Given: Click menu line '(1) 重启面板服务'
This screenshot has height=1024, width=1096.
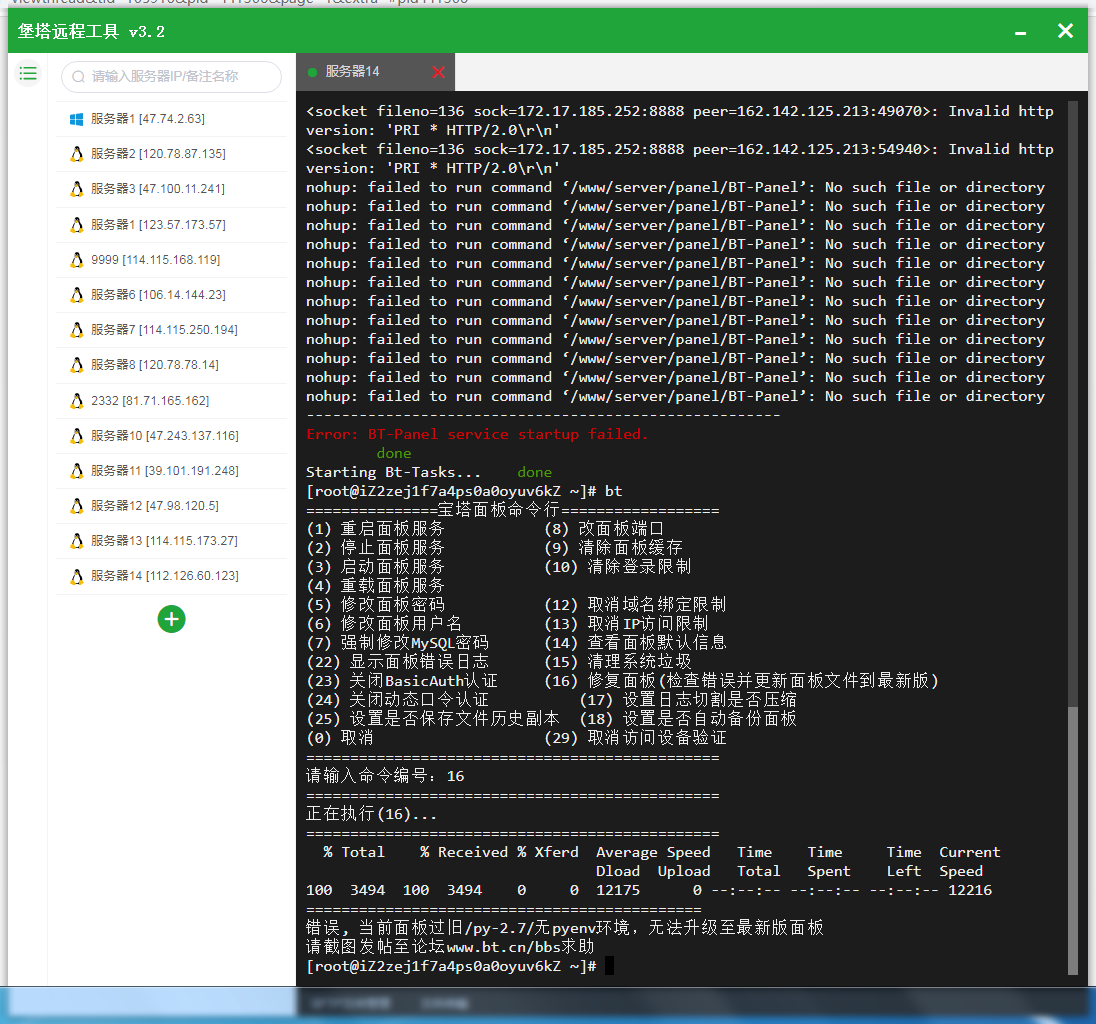Looking at the screenshot, I should point(375,529).
